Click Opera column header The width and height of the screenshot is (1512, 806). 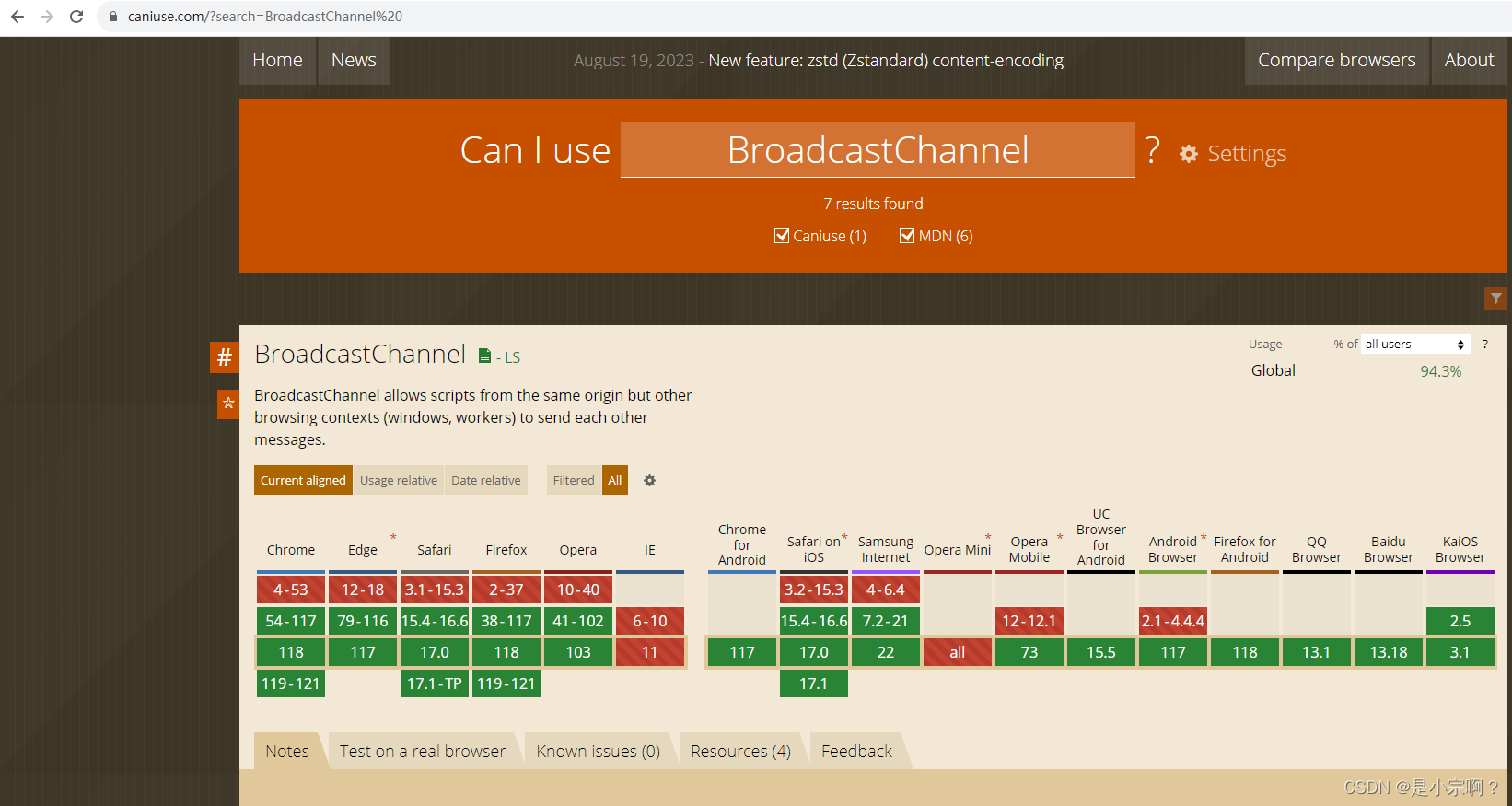(x=578, y=550)
